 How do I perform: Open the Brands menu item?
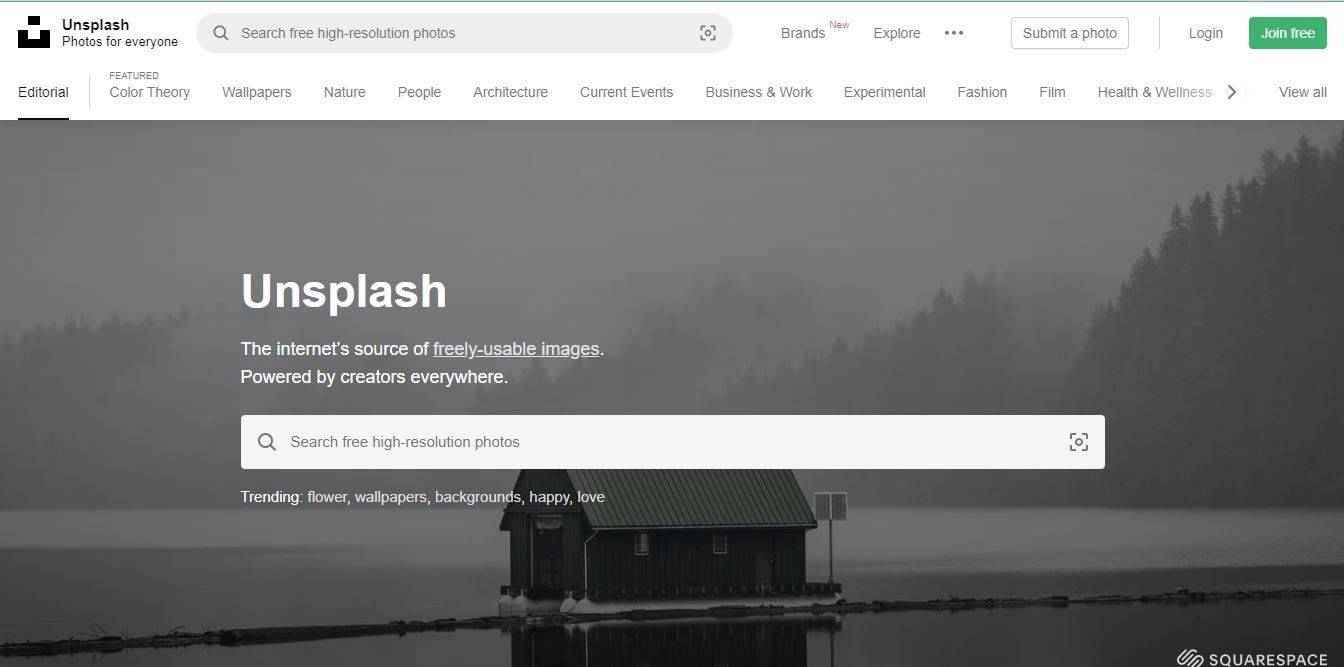(x=803, y=33)
